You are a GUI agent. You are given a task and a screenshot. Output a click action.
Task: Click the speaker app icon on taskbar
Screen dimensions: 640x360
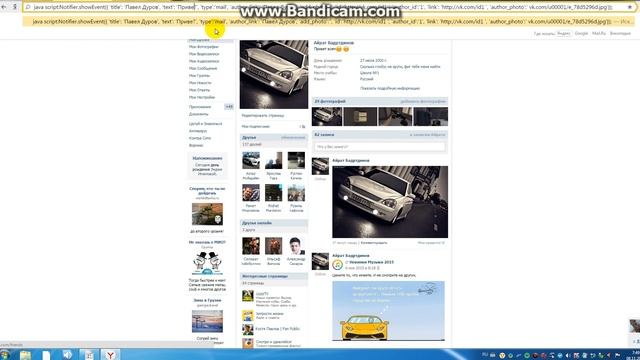tap(67, 355)
